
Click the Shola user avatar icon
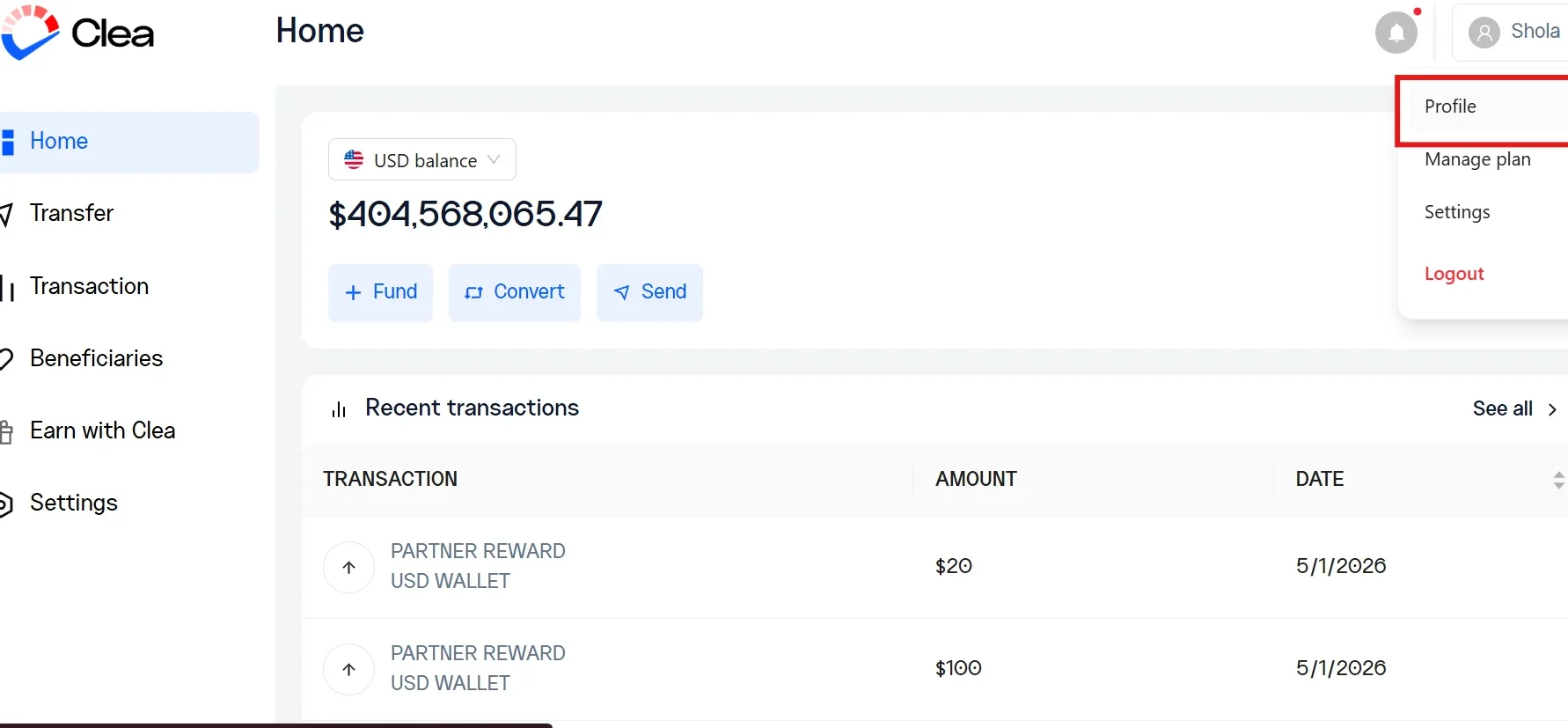coord(1484,33)
